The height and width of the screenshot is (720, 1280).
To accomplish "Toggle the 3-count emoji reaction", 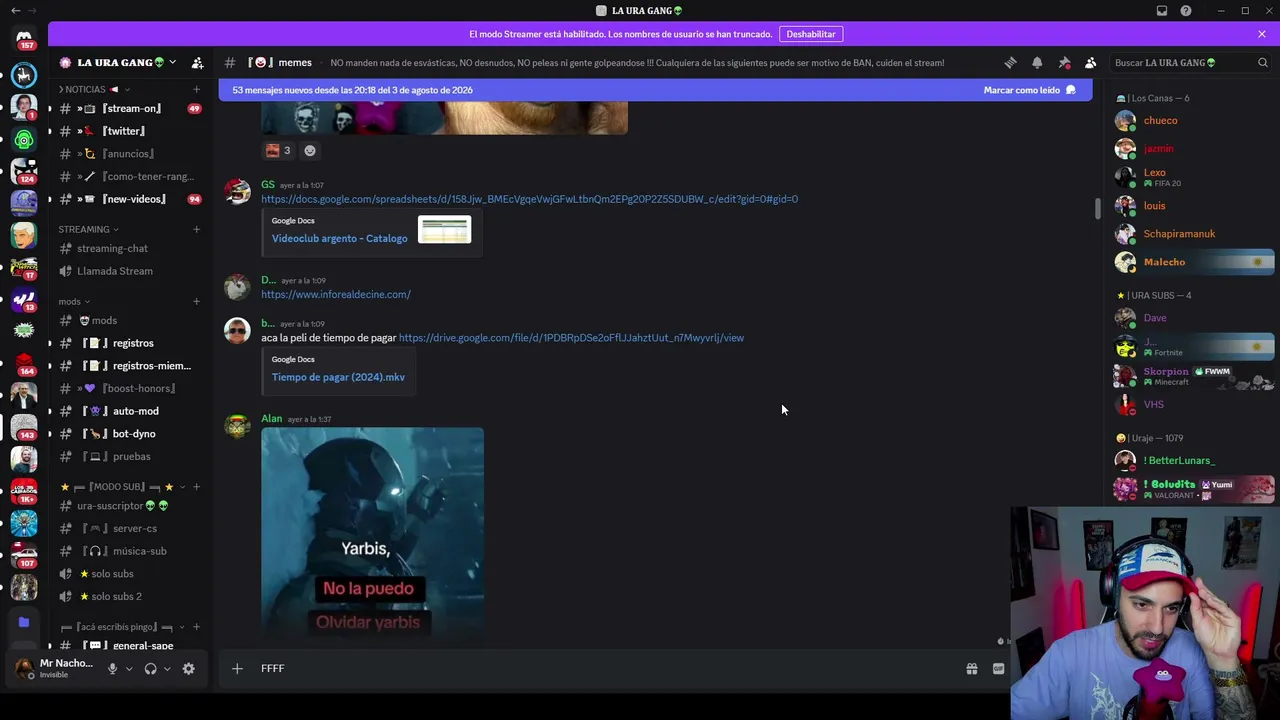I will 278,151.
